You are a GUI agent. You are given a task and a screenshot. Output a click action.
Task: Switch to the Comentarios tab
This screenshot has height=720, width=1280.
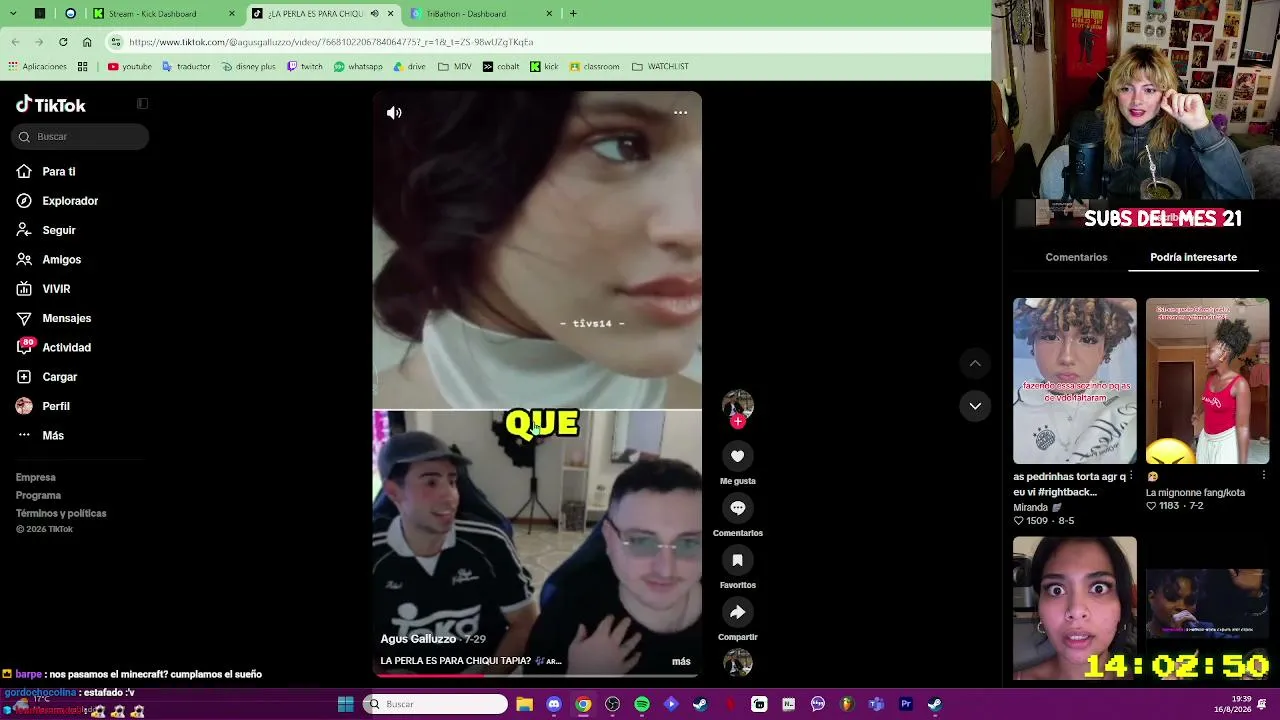[x=1076, y=257]
